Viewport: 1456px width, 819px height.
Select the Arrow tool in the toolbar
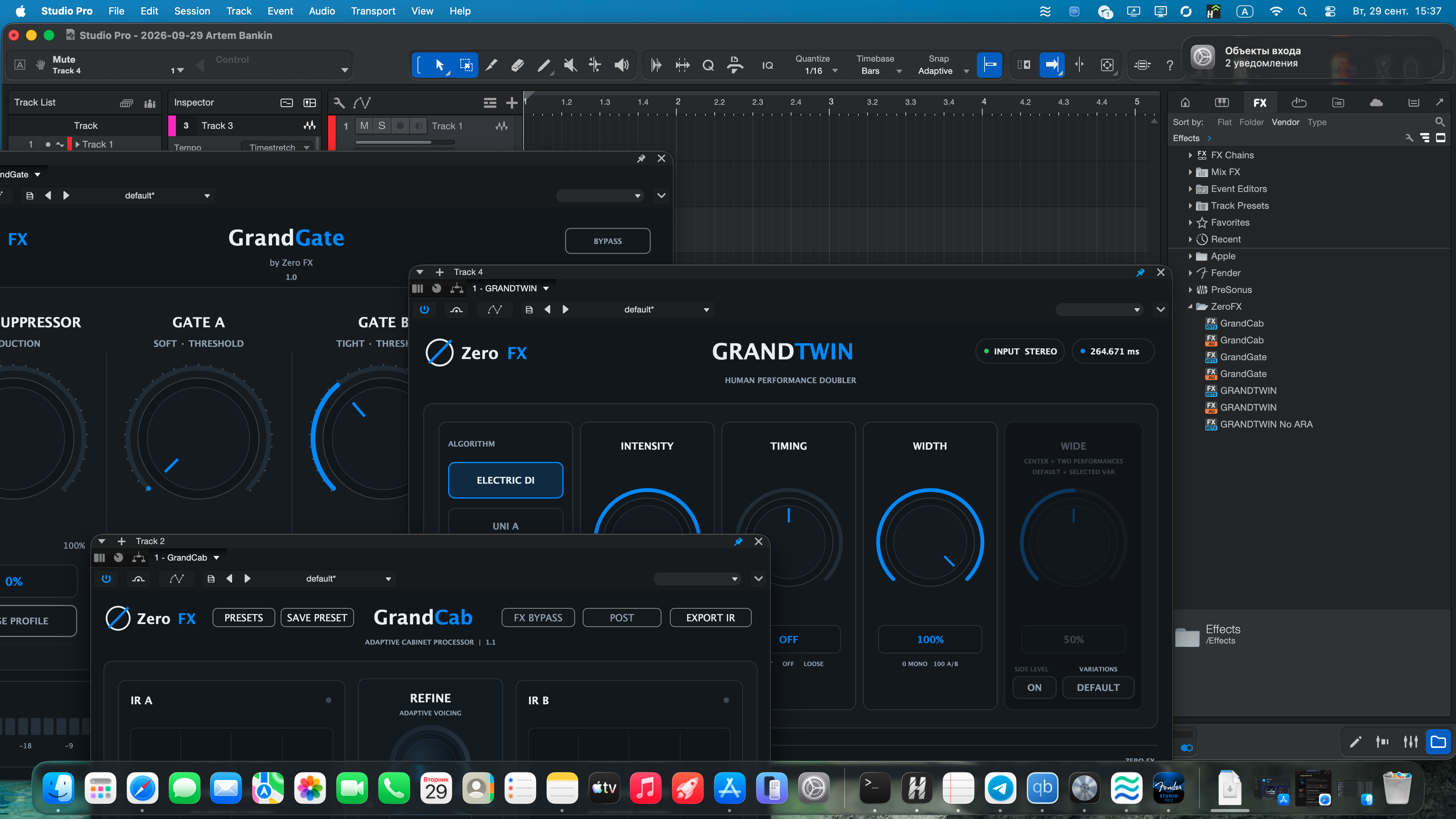440,65
